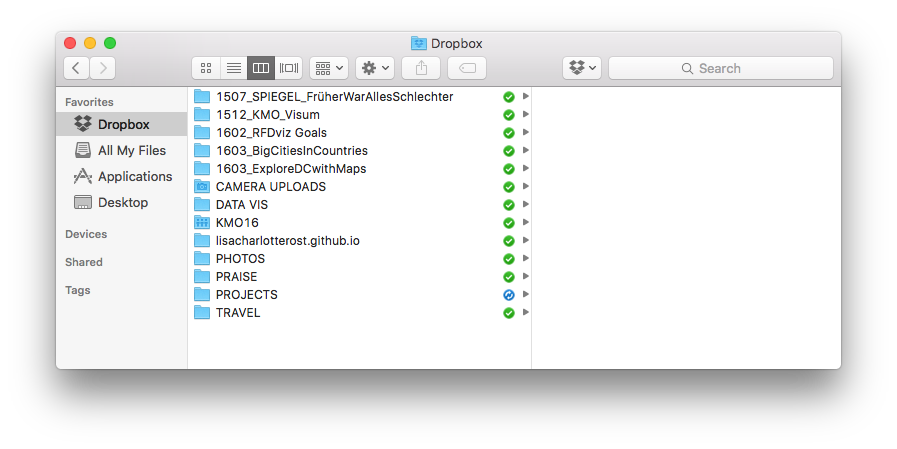897x449 pixels.
Task: Select the TRAVEL folder name
Action: click(x=238, y=313)
